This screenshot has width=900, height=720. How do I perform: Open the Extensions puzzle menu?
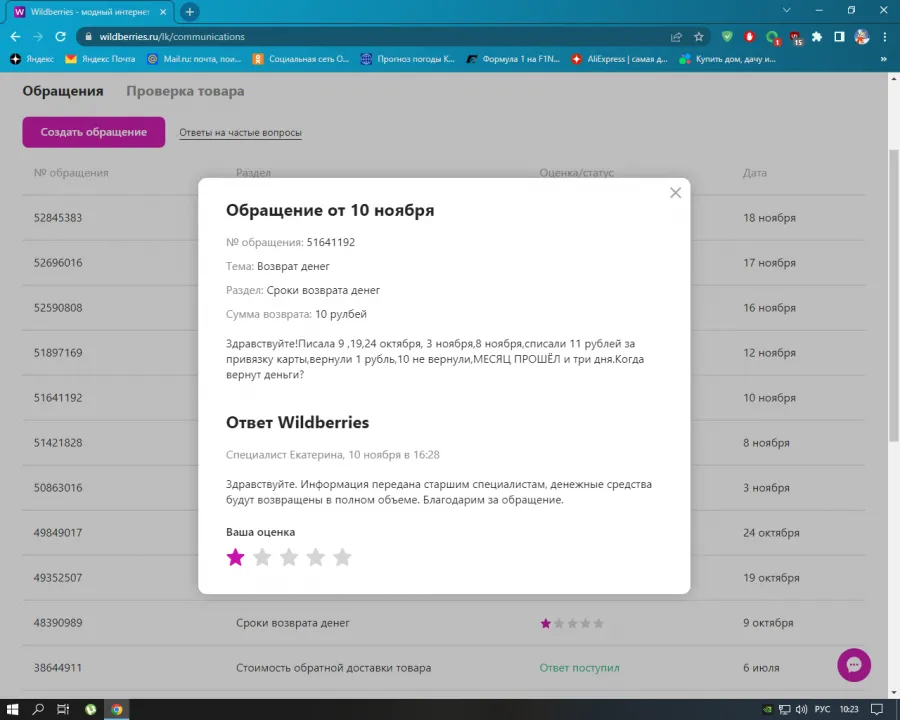(817, 37)
